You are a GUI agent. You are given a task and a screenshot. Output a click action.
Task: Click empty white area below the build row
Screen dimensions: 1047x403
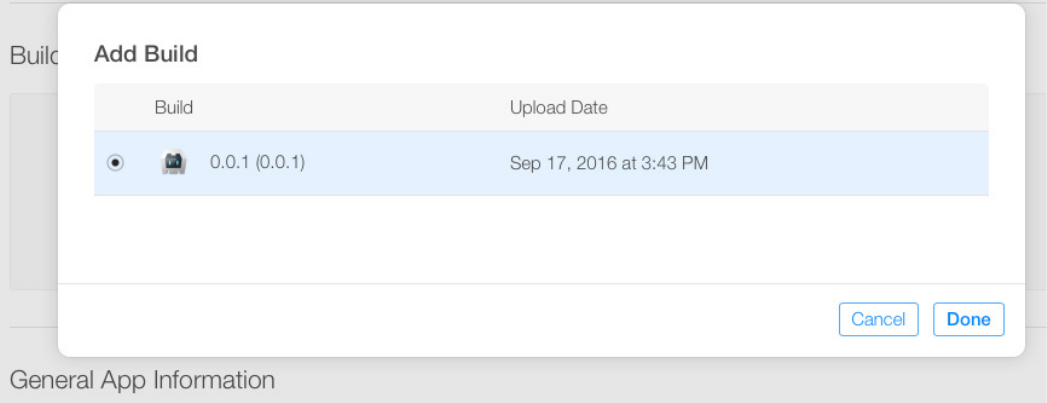coord(541,239)
